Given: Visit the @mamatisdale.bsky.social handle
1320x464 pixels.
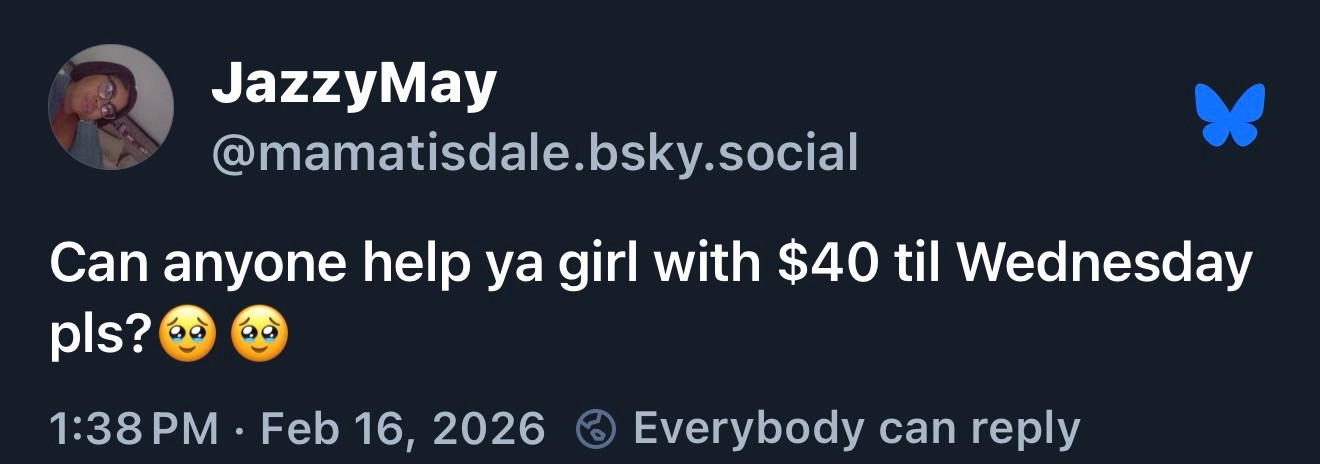Looking at the screenshot, I should coord(535,153).
